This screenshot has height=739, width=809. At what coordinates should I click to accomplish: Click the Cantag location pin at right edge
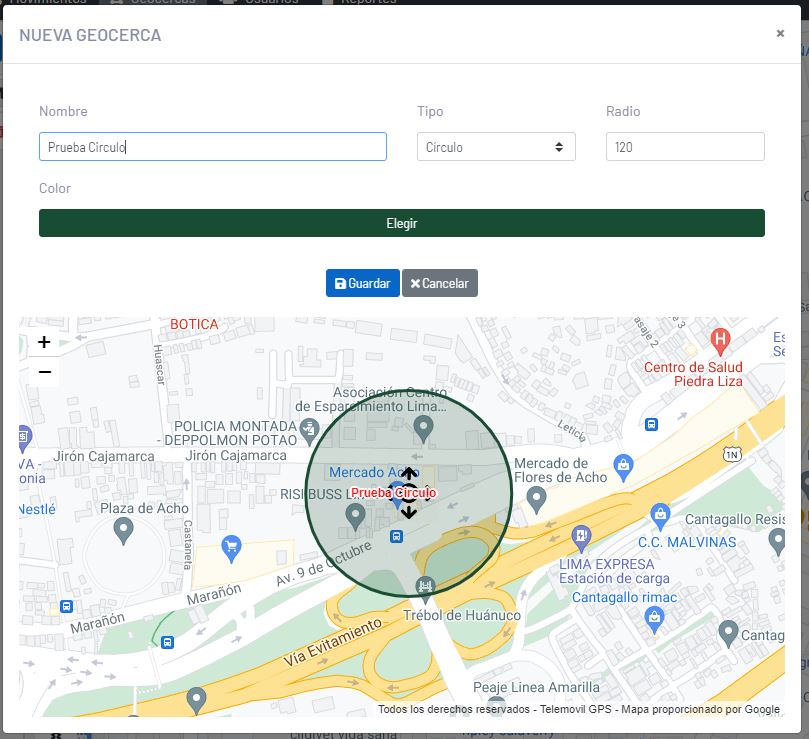pos(728,634)
